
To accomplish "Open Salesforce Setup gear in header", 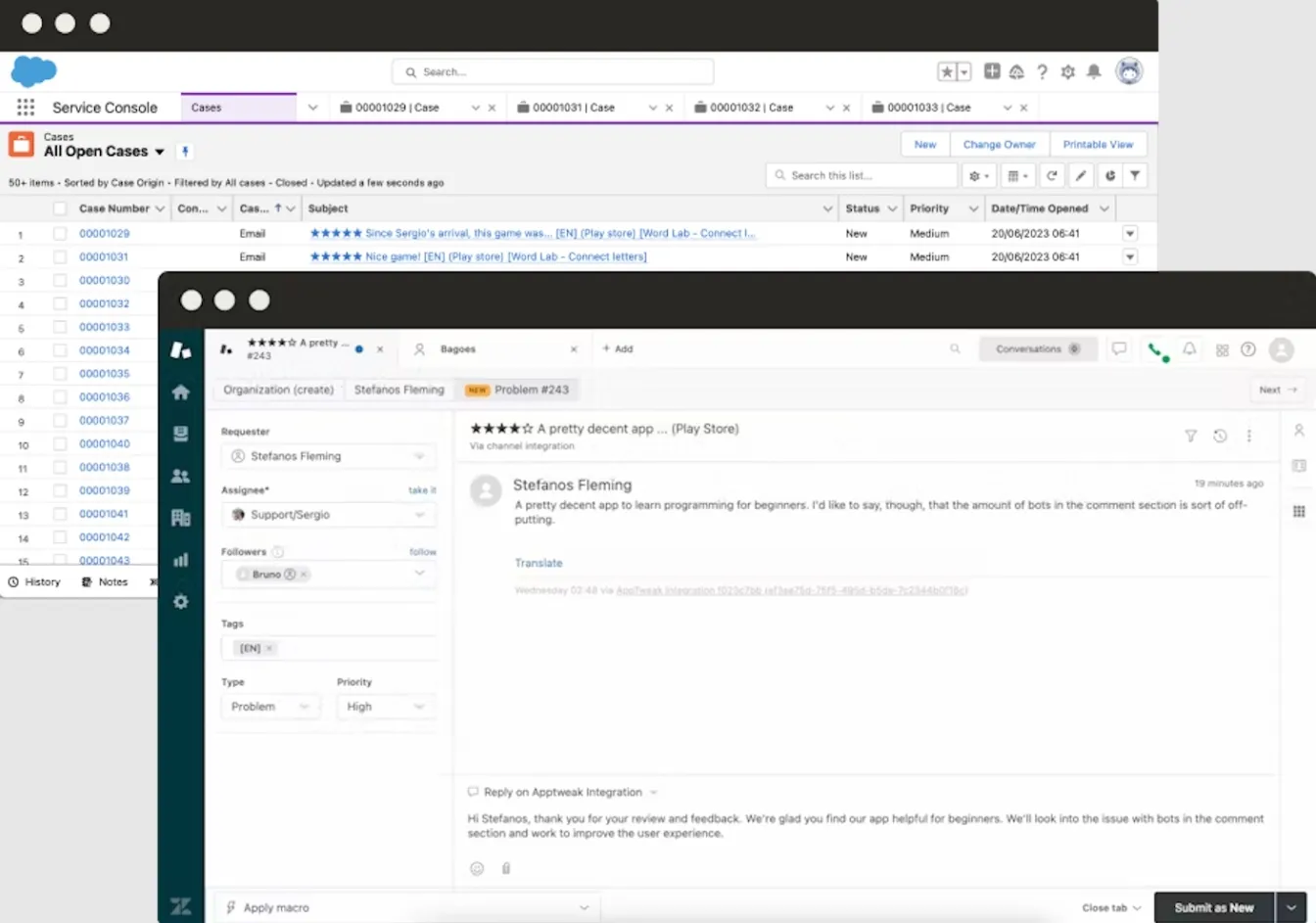I will 1068,71.
